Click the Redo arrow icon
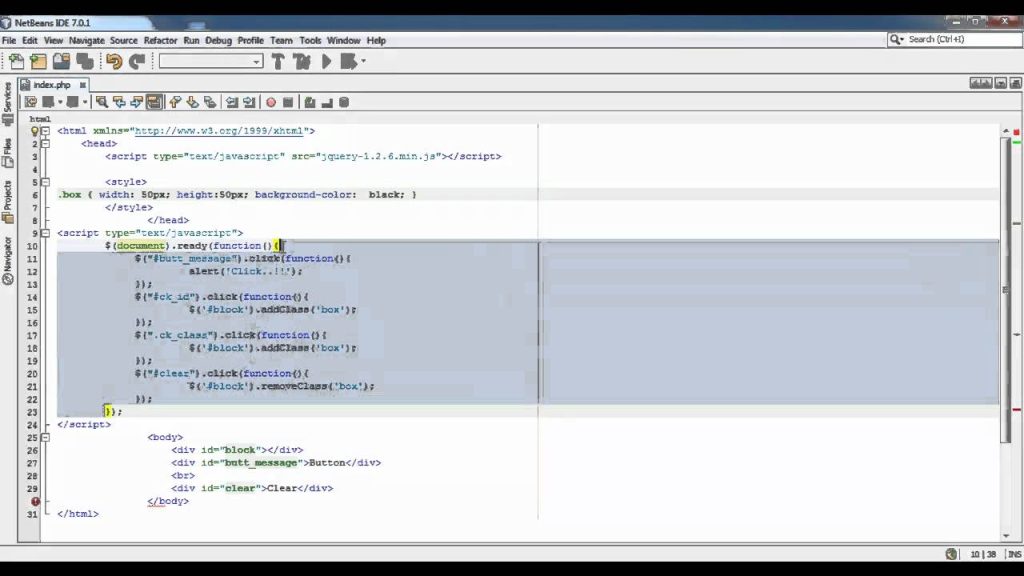 coord(137,61)
